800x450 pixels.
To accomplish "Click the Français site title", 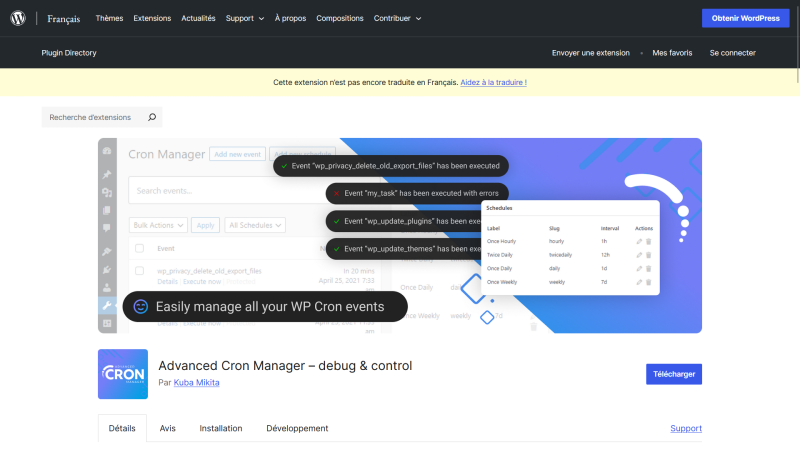I will tap(64, 19).
